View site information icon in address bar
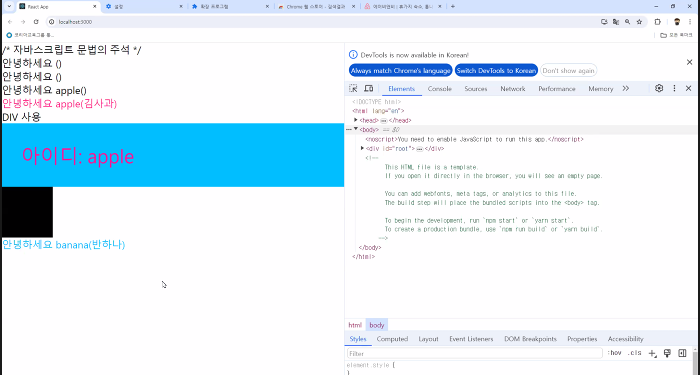This screenshot has width=700, height=375. tap(52, 21)
